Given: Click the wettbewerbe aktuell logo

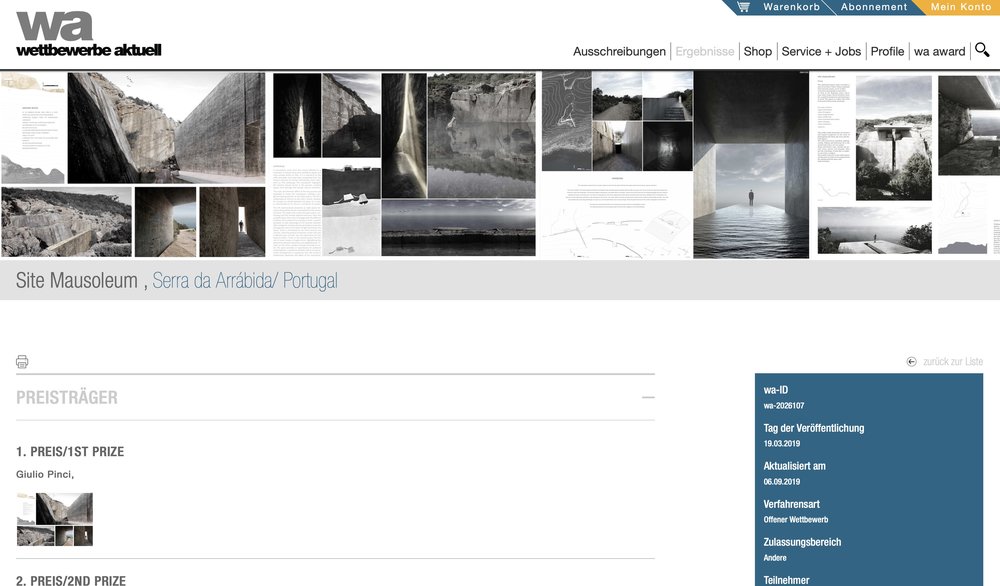Looking at the screenshot, I should [x=88, y=33].
